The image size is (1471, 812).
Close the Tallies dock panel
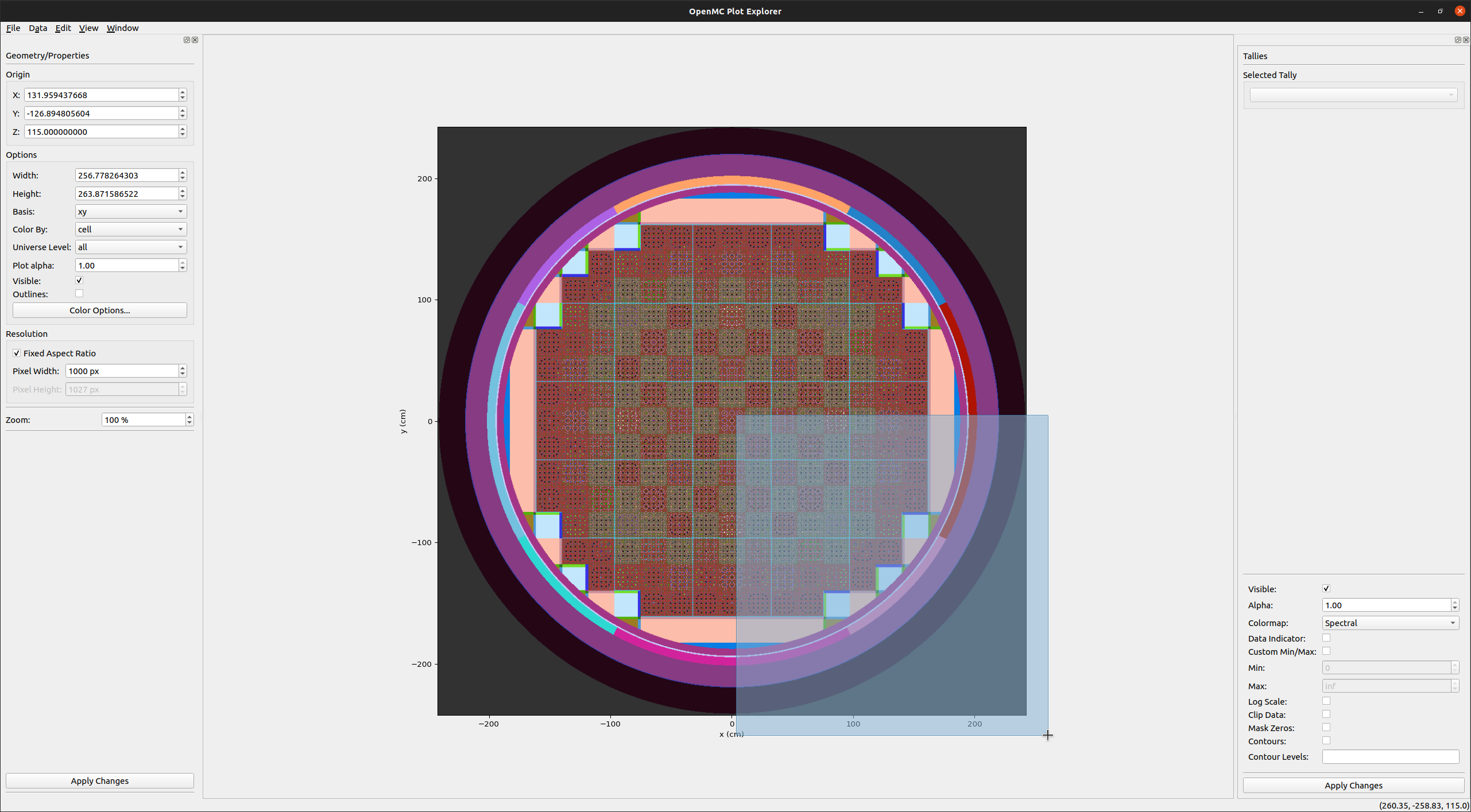coord(1466,40)
